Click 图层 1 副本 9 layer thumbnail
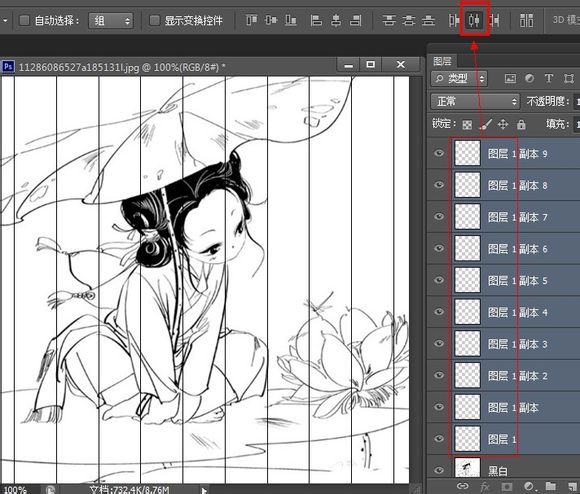580x494 pixels. (x=467, y=153)
